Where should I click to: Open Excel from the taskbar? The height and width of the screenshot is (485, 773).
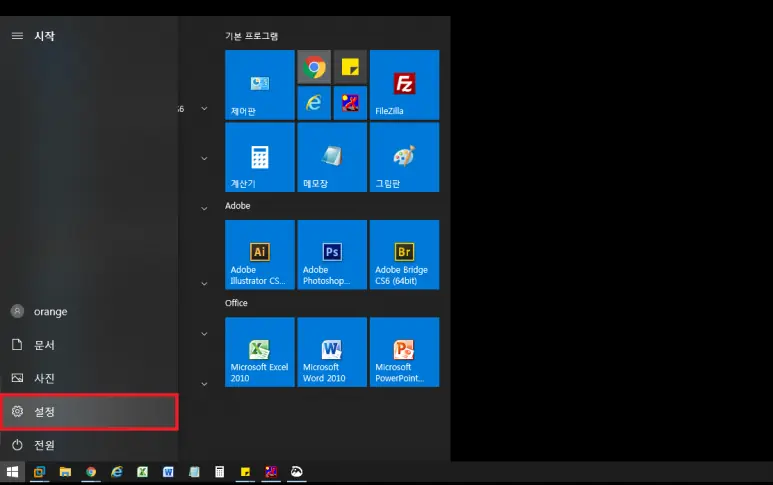(142, 472)
